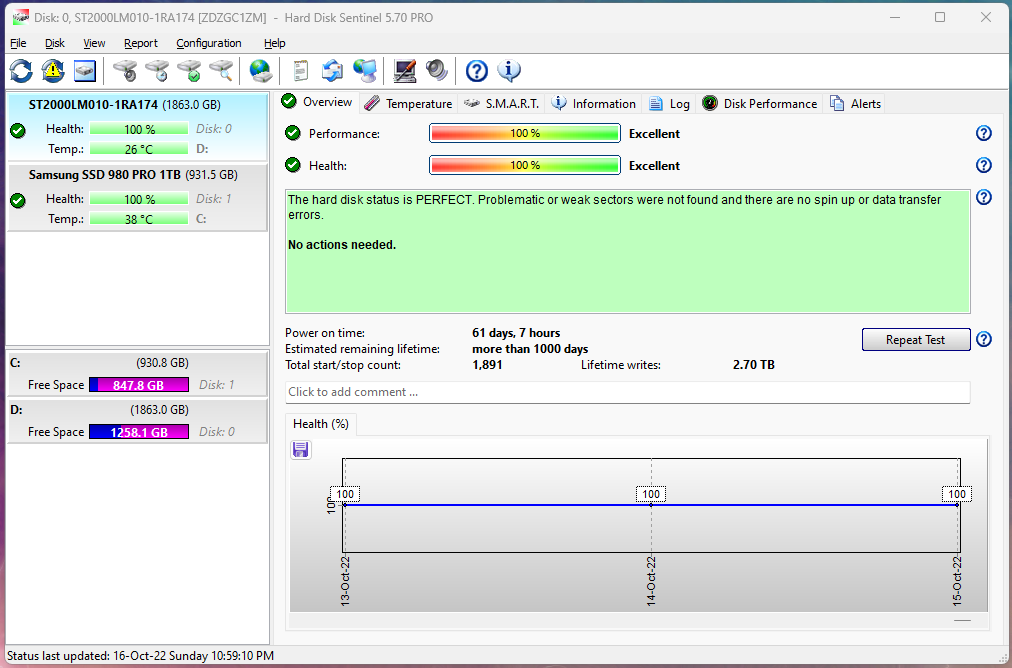The height and width of the screenshot is (668, 1012).
Task: Click green check icon on Samsung SSD disk
Action: click(x=18, y=201)
